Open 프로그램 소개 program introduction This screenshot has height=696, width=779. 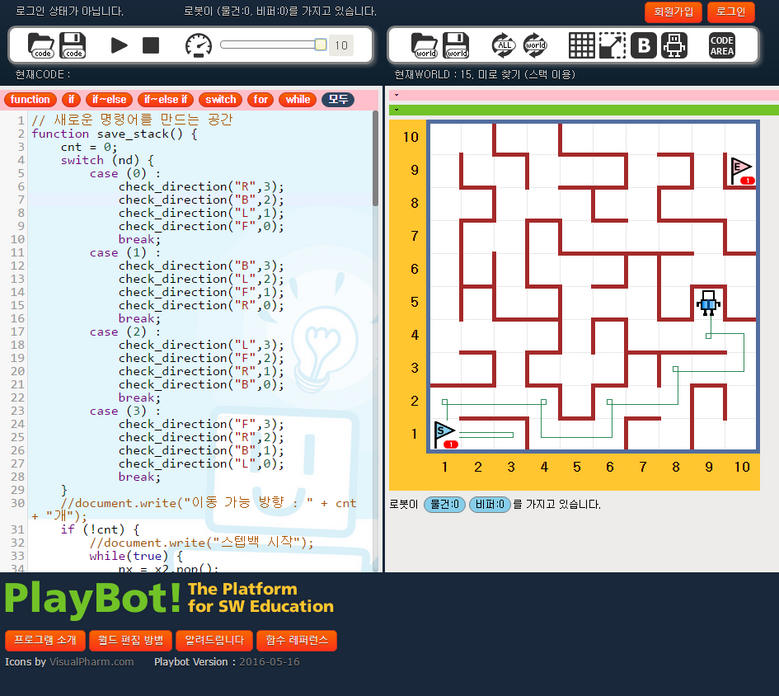[x=45, y=640]
